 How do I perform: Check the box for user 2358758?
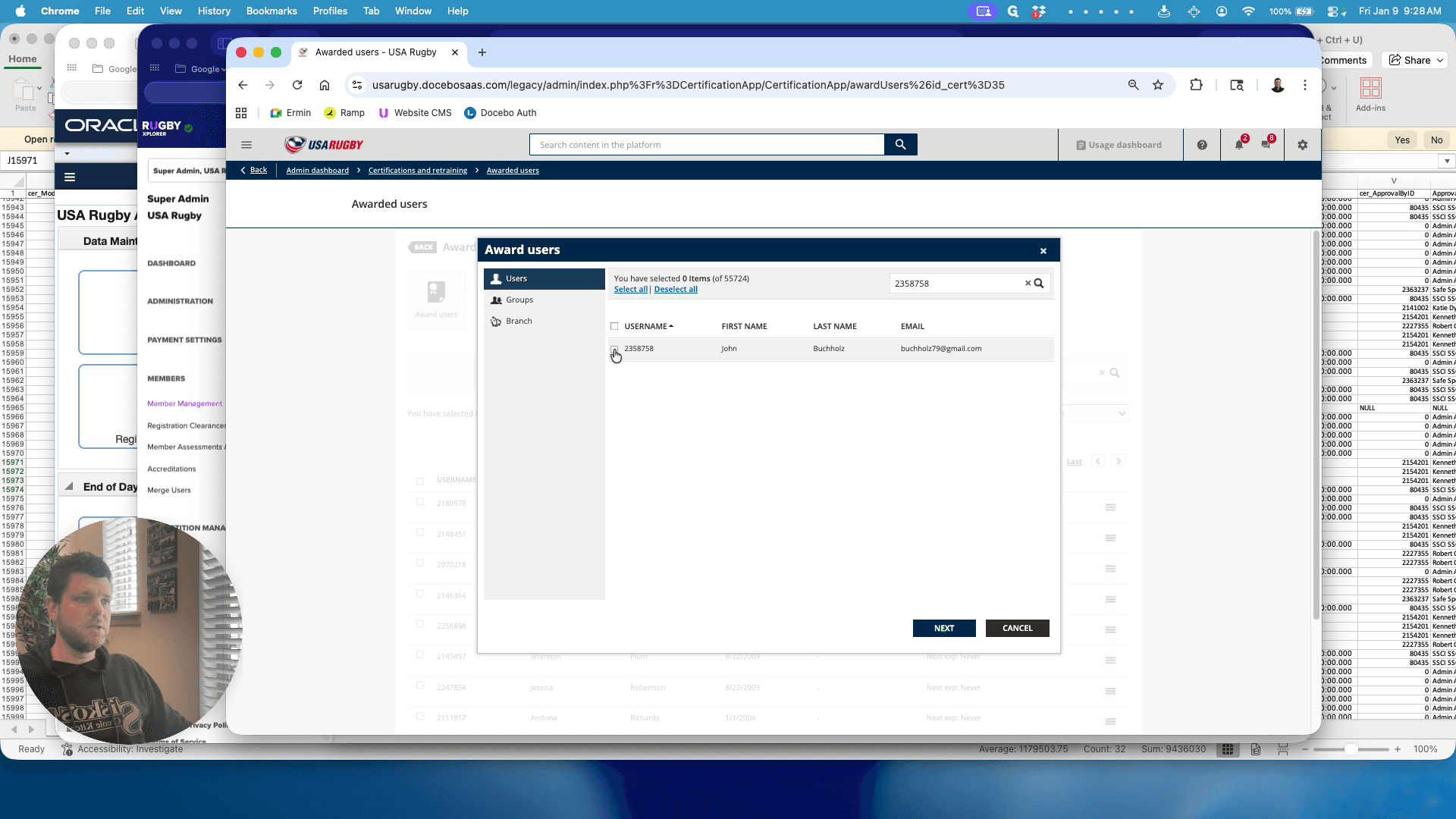coord(614,349)
